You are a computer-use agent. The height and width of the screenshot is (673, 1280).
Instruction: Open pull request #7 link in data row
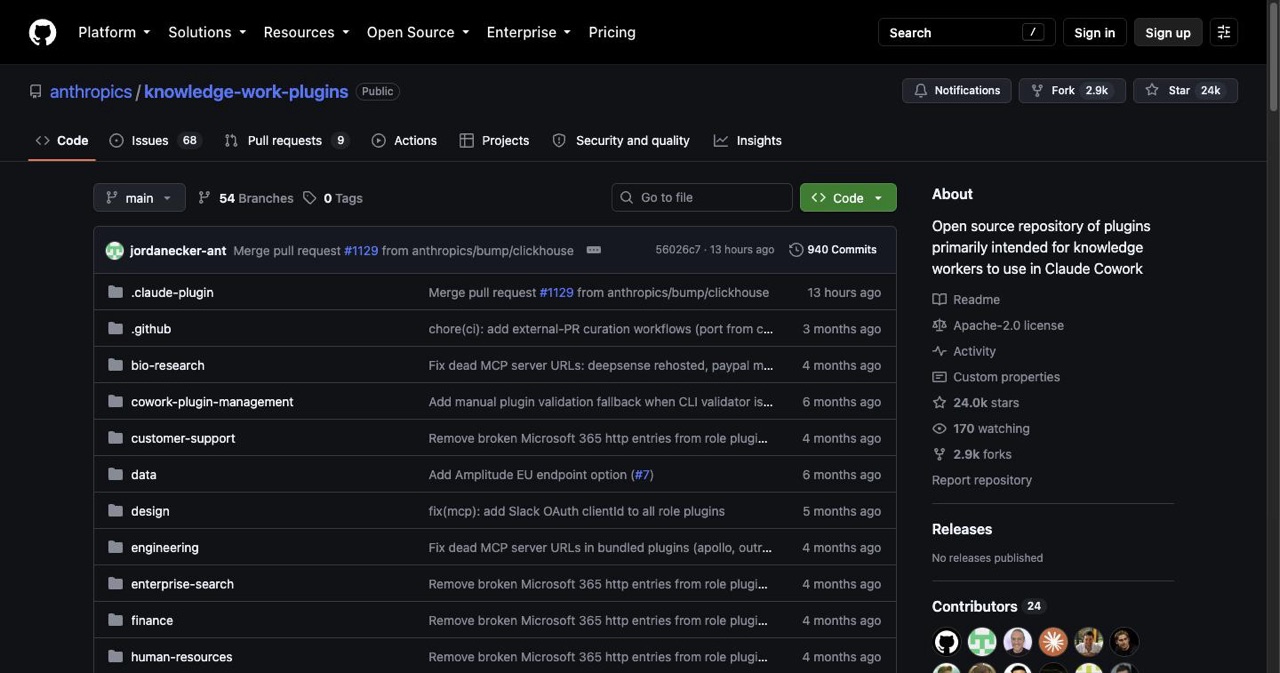[x=642, y=475]
